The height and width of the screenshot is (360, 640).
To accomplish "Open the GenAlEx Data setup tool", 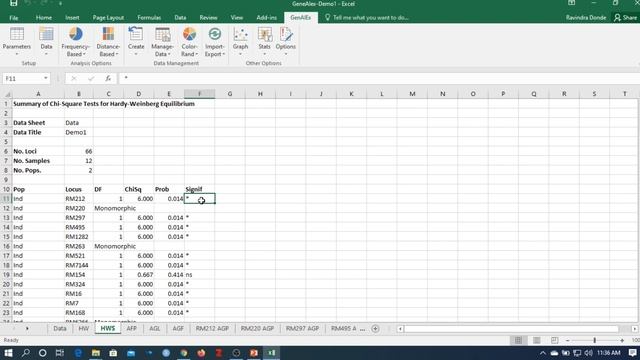I will pos(46,42).
